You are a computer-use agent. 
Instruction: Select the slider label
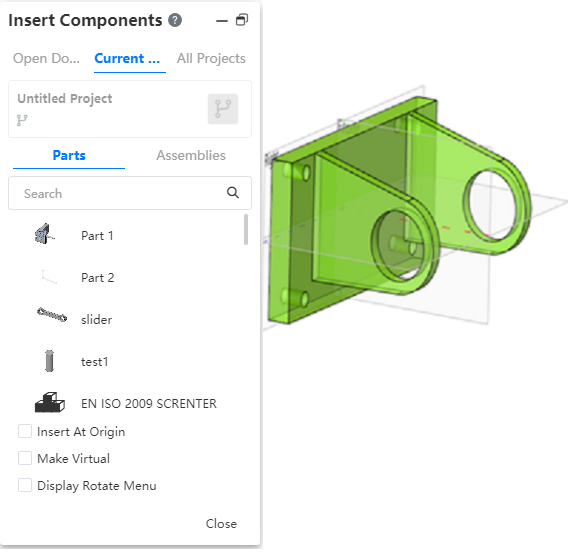coord(96,320)
